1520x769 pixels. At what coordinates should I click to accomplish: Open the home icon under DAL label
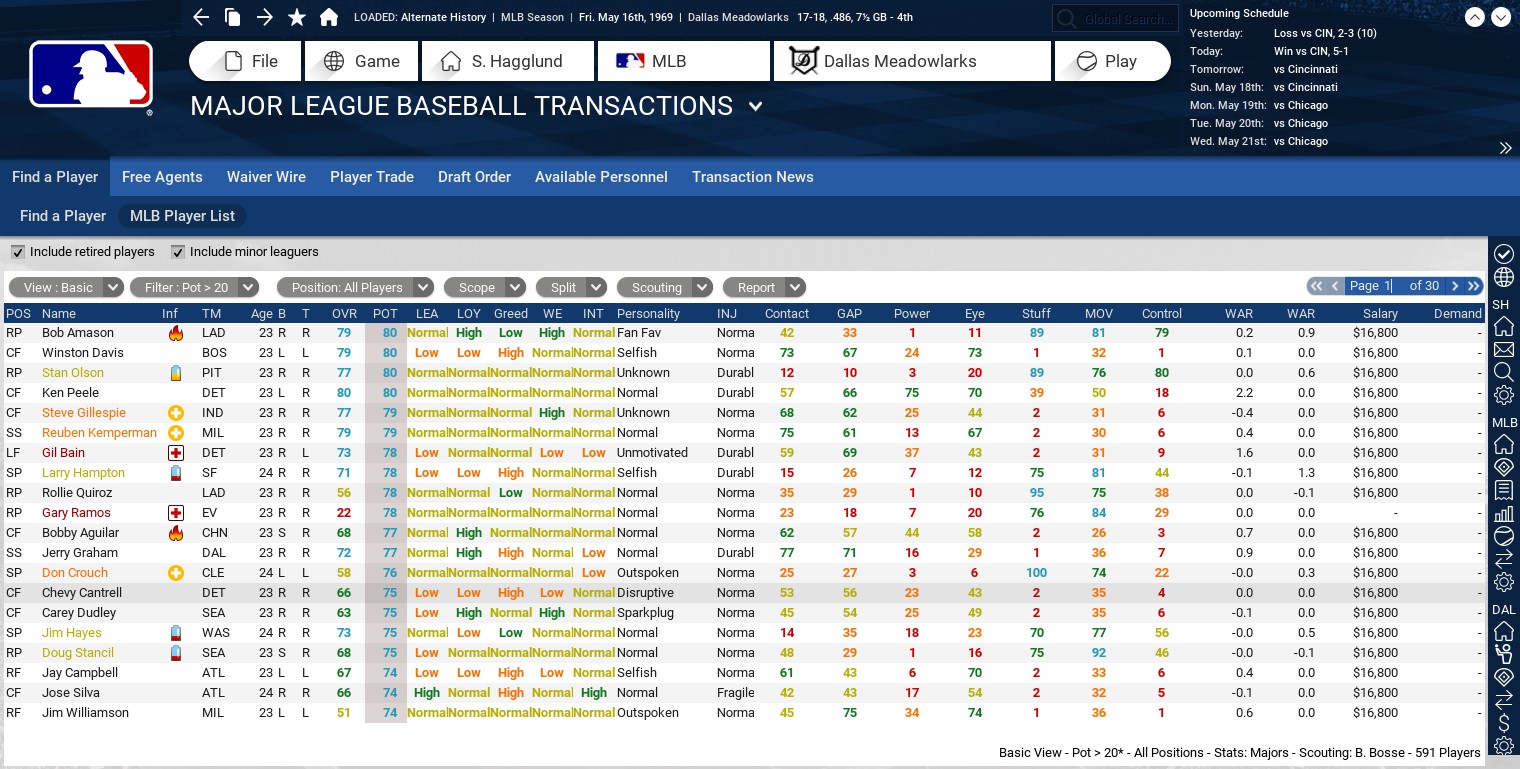1504,631
